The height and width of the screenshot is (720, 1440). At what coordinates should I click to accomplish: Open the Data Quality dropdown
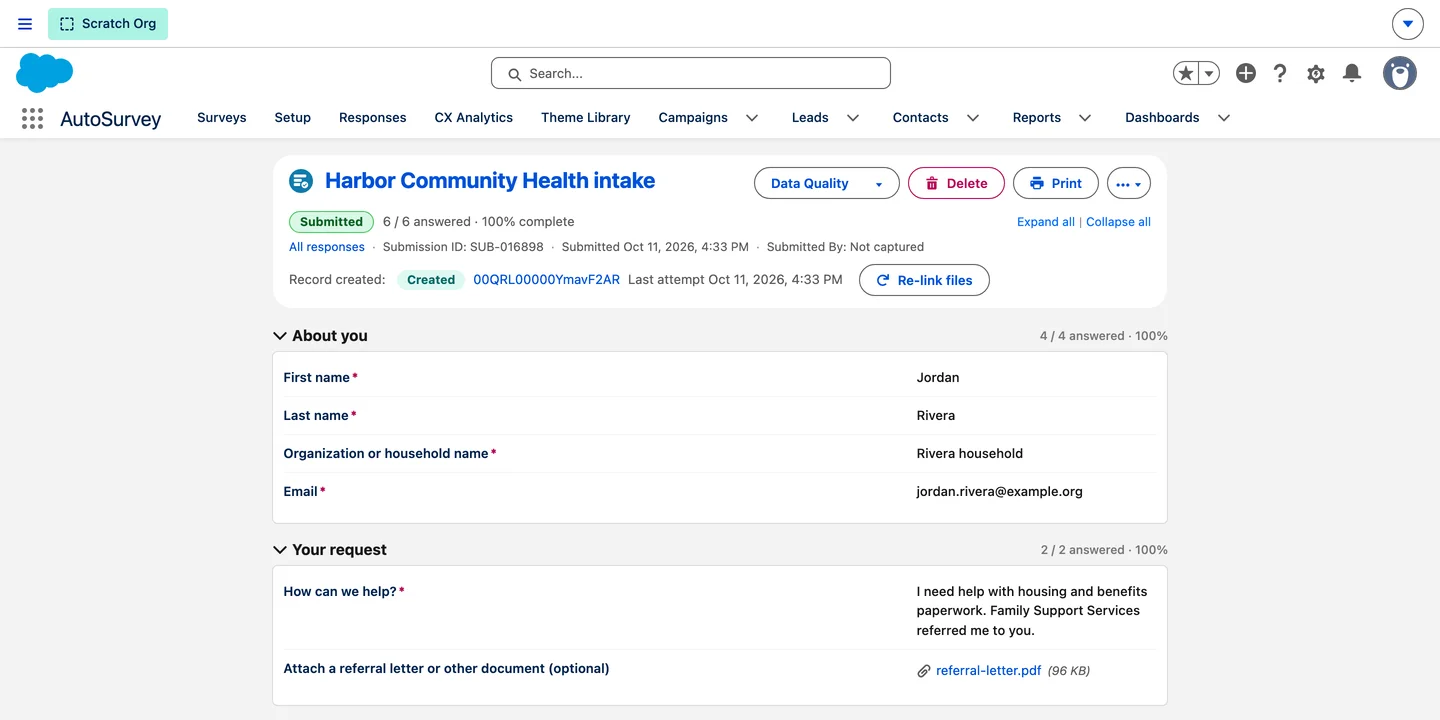click(826, 183)
